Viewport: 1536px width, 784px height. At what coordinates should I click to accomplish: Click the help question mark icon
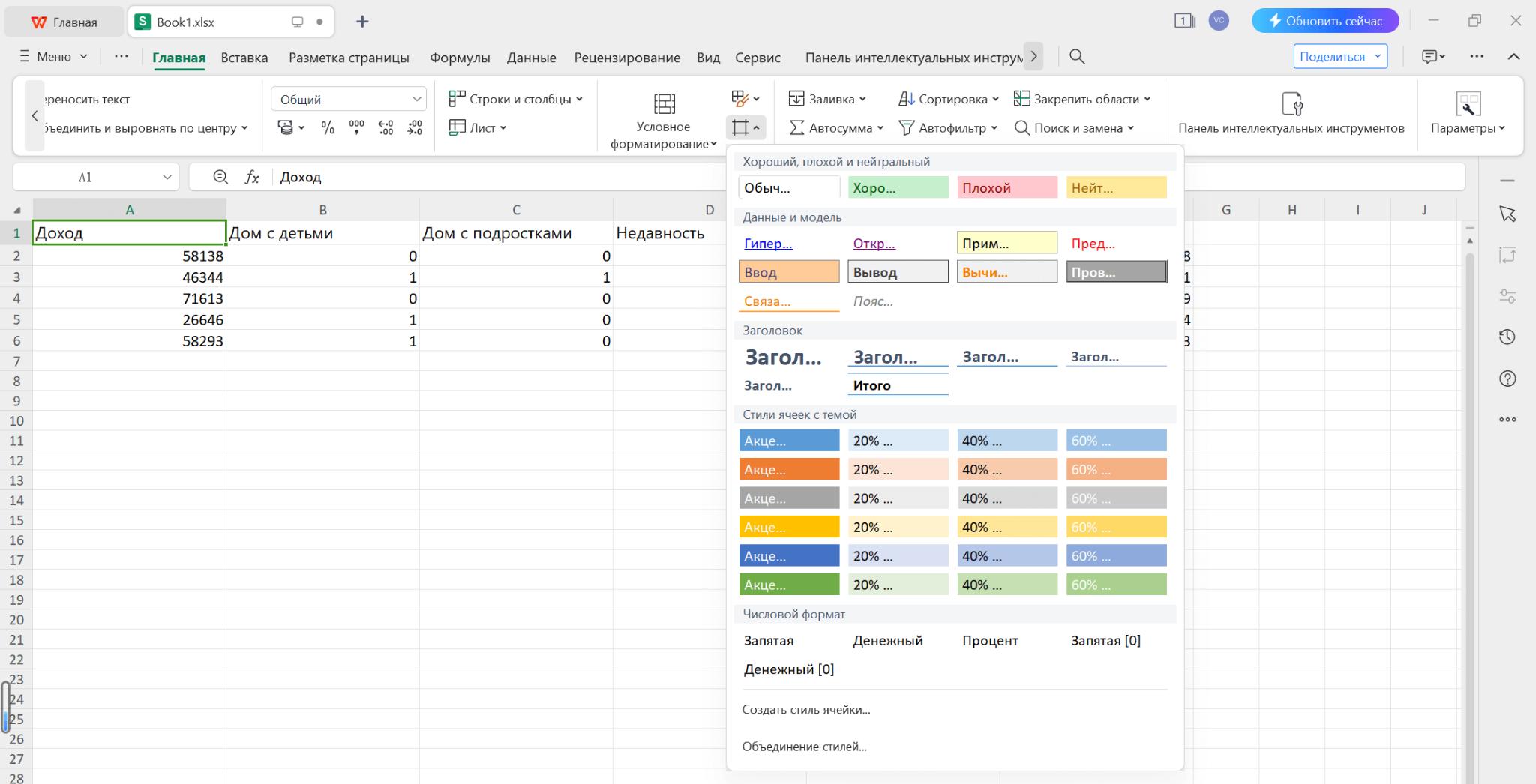pos(1507,379)
